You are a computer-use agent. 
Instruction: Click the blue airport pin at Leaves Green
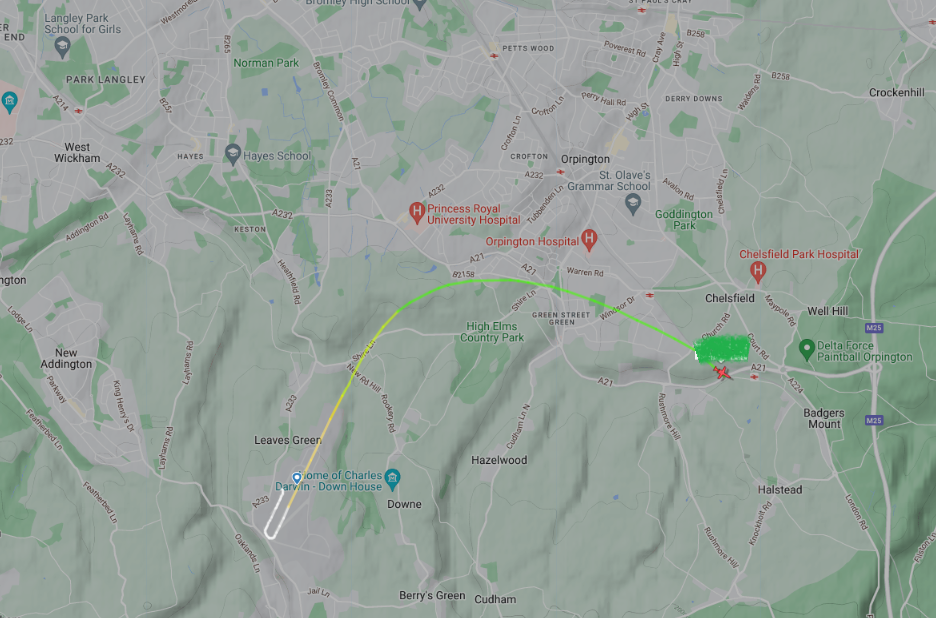click(x=297, y=478)
